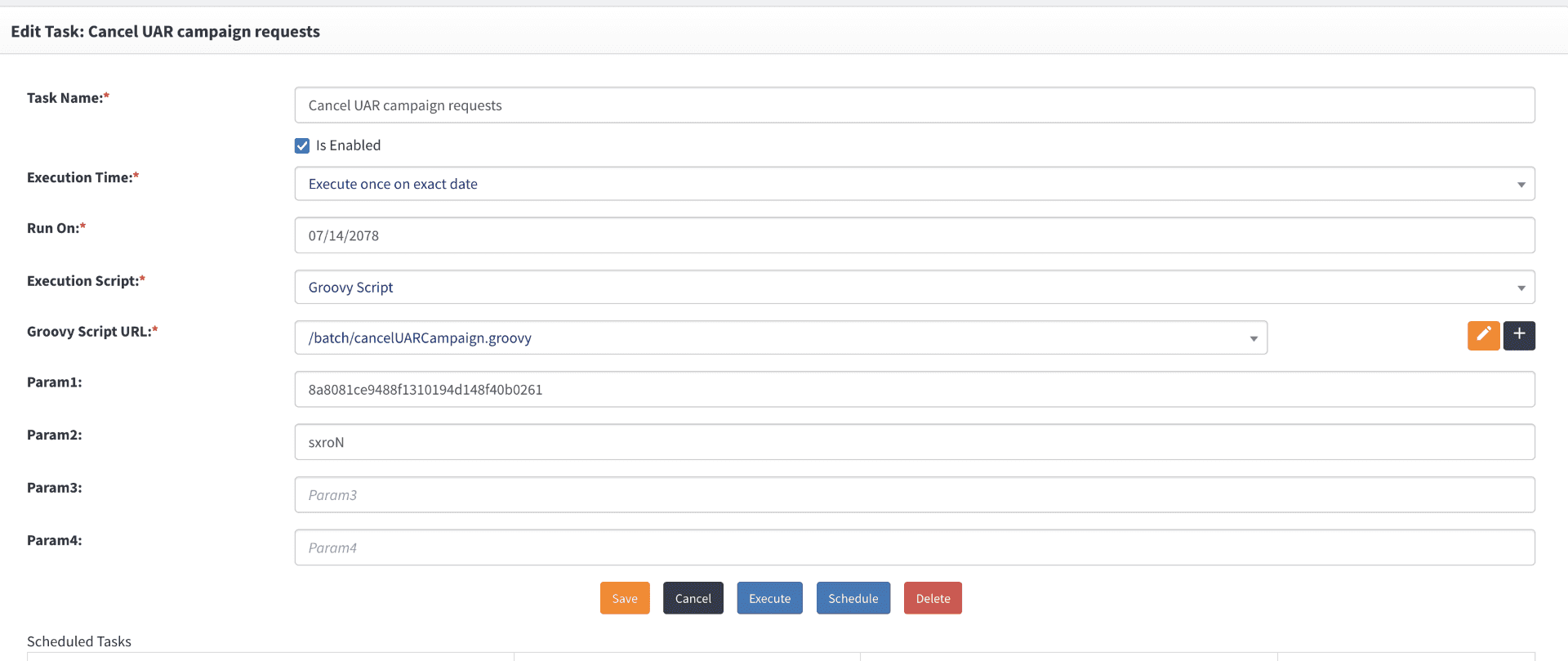1568x661 pixels.
Task: Click the Execute button
Action: (x=770, y=598)
